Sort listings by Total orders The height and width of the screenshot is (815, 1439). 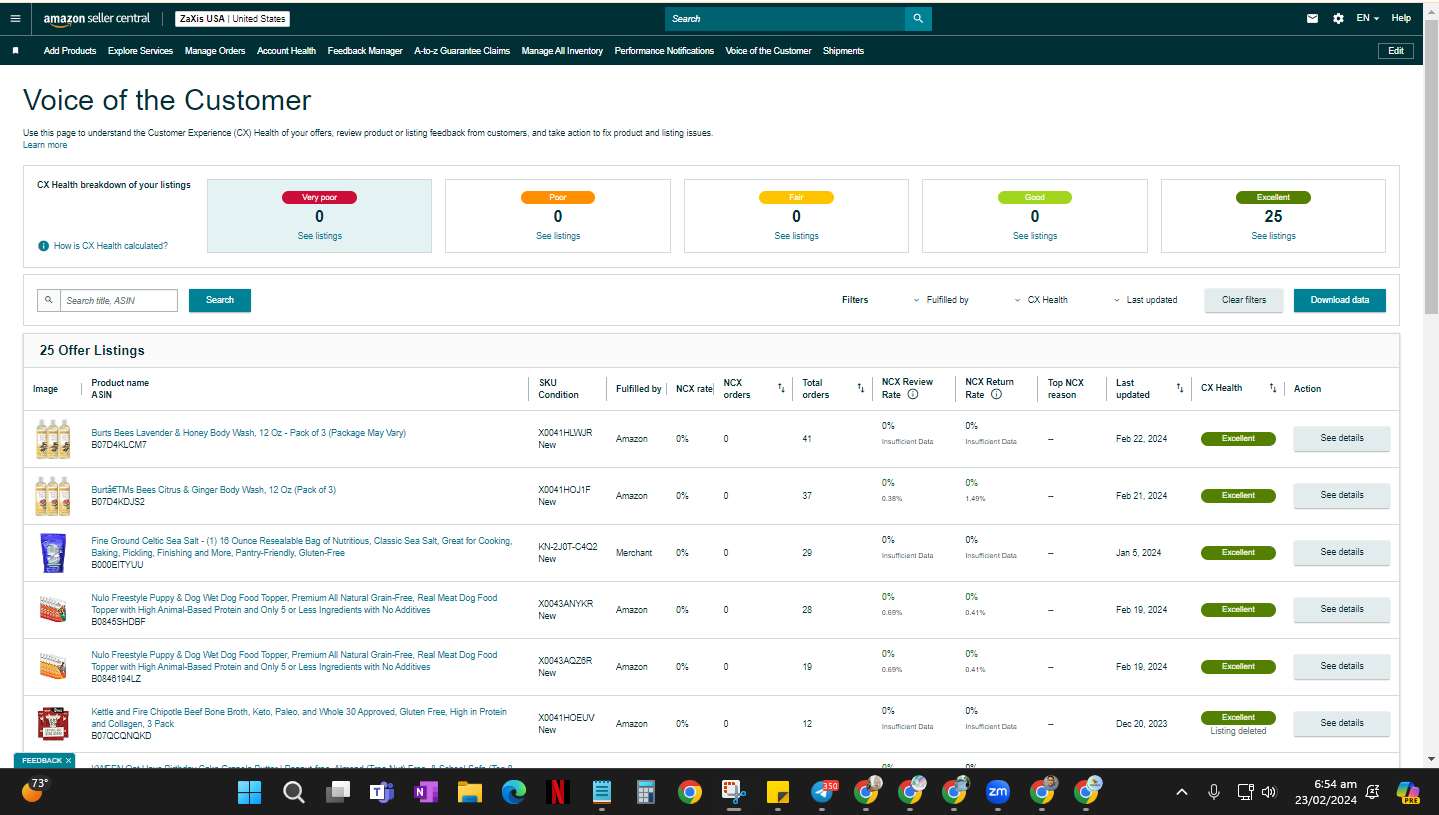[x=860, y=388]
